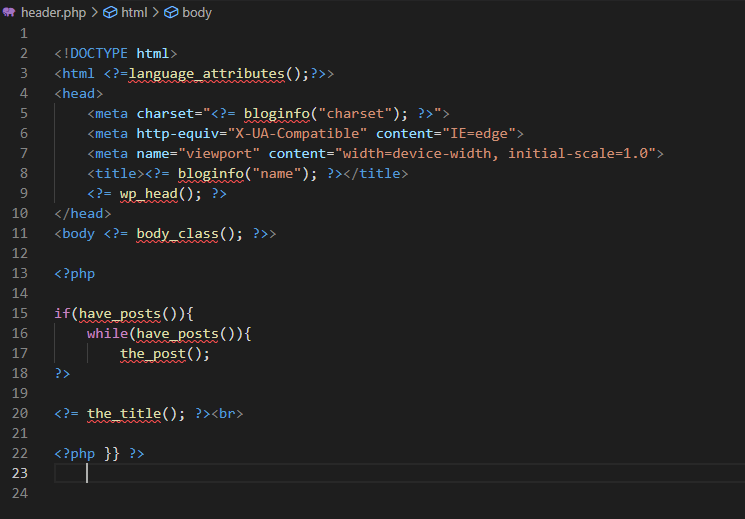
Task: Click the PHP closing tag on line 18
Action: pos(62,374)
